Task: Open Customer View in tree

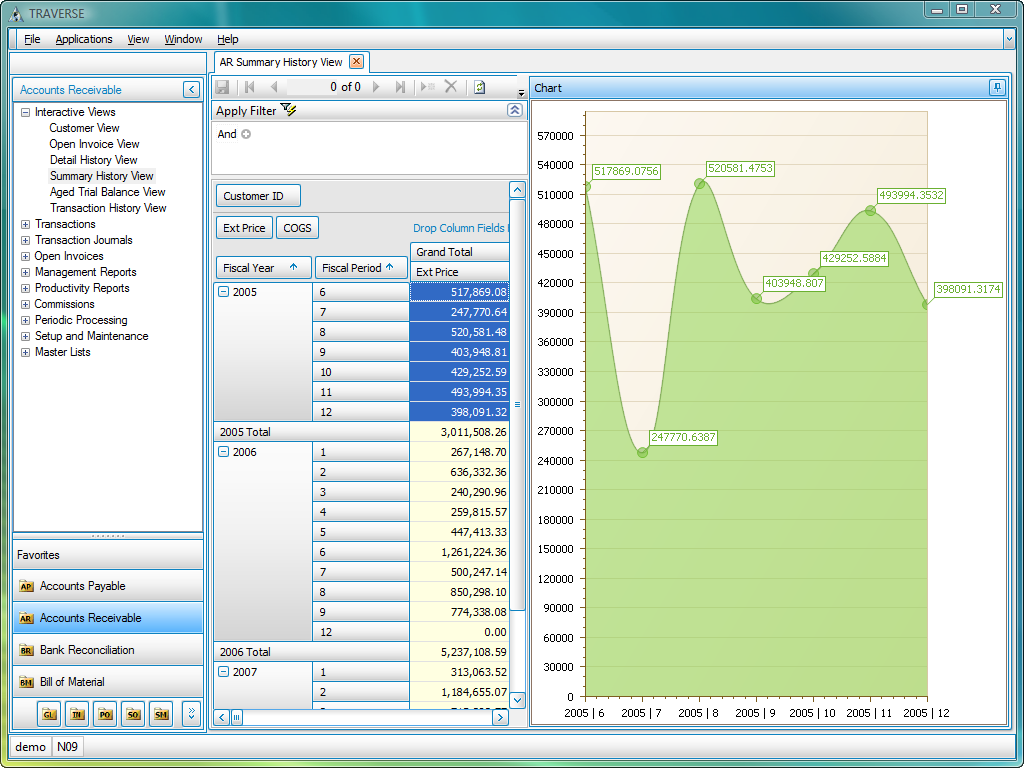Action: coord(84,128)
